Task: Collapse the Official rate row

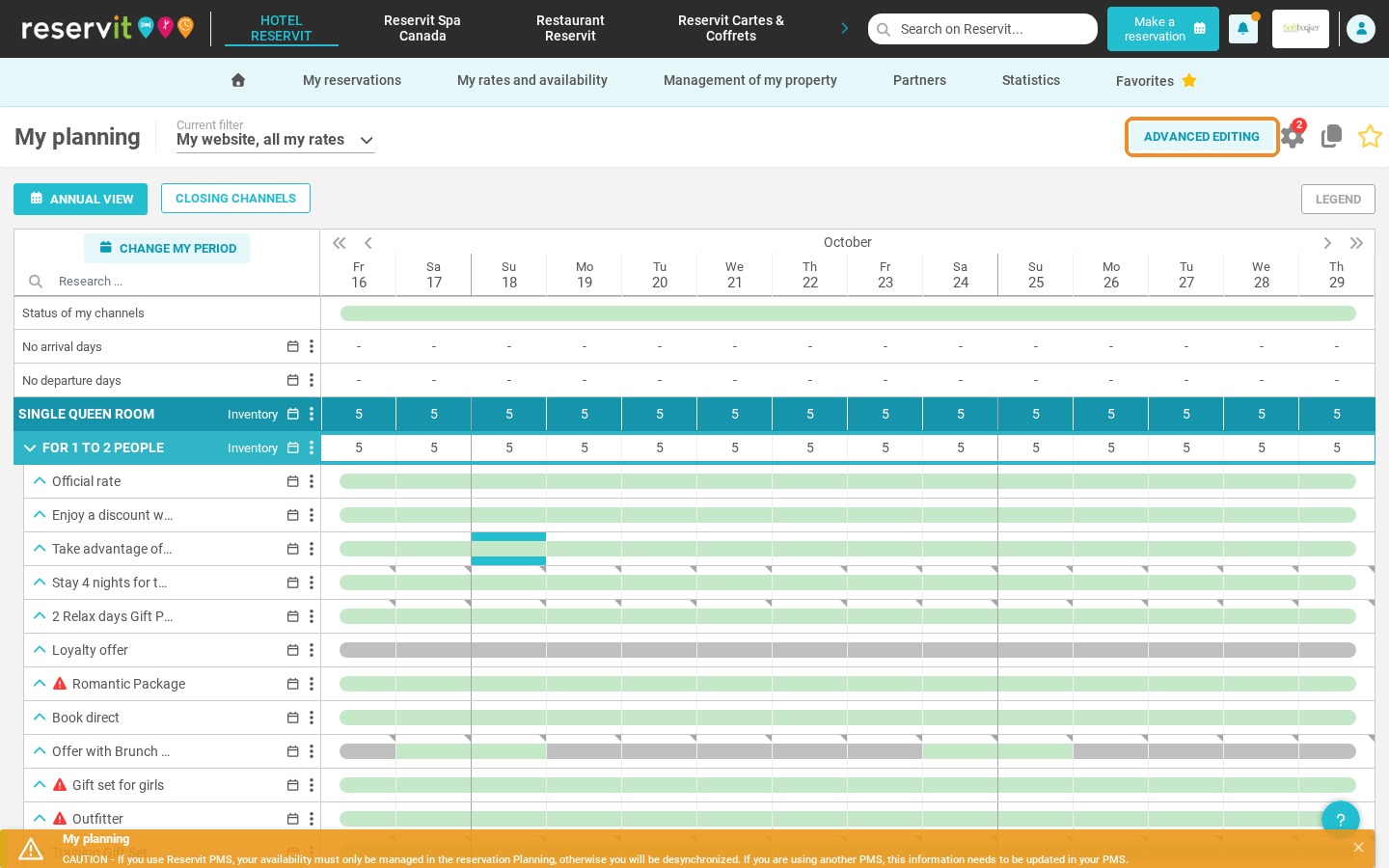Action: [40, 480]
